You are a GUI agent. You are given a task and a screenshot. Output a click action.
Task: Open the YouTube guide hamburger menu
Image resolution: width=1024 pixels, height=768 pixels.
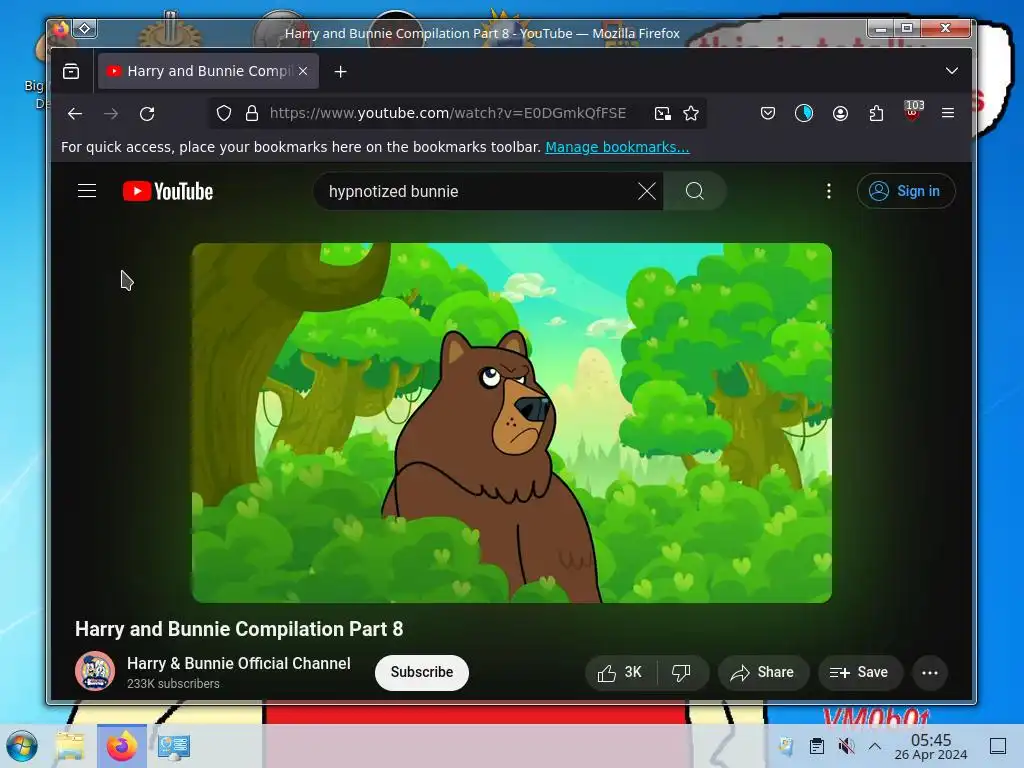click(x=87, y=191)
